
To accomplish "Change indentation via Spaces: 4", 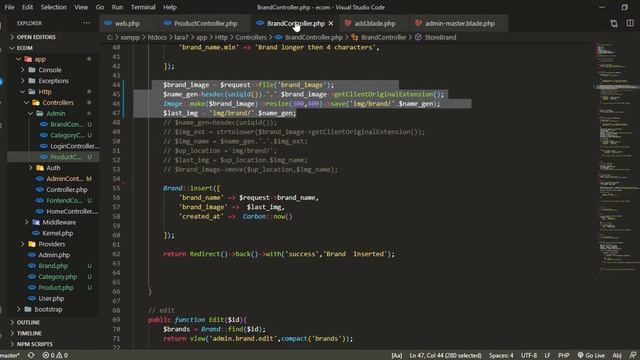I will (501, 356).
